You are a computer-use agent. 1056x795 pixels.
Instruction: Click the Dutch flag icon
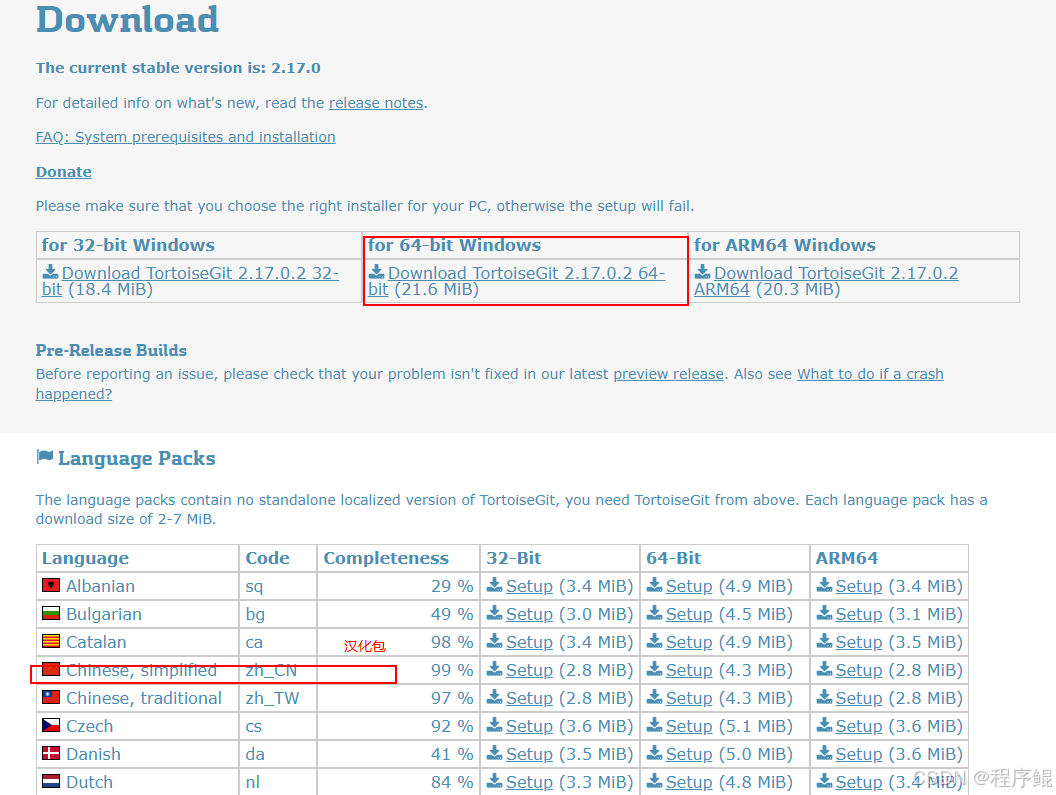pos(51,782)
